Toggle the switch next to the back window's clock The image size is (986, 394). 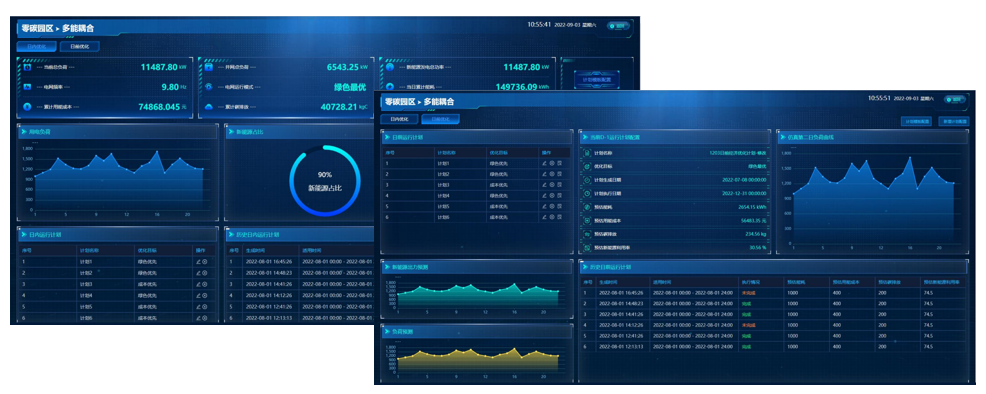pyautogui.click(x=617, y=26)
